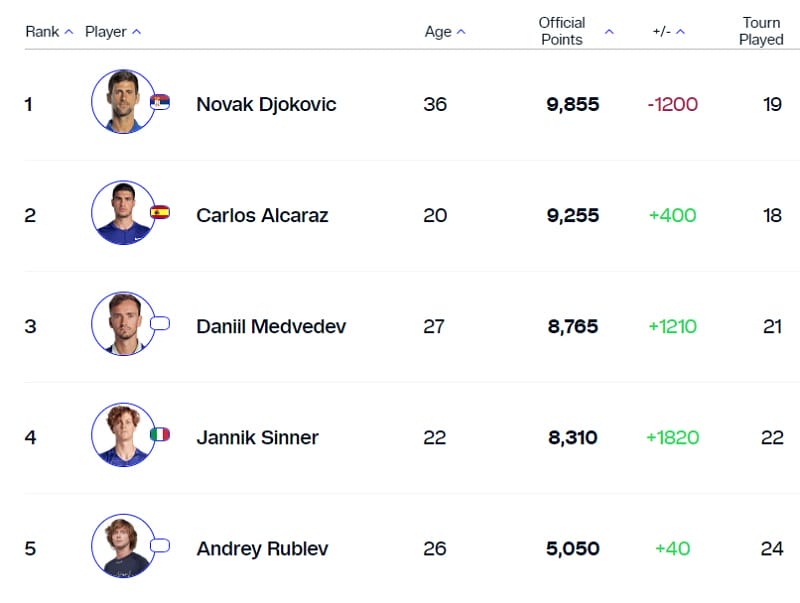This screenshot has width=800, height=603.
Task: Click the Tourn Played column header
Action: [761, 31]
